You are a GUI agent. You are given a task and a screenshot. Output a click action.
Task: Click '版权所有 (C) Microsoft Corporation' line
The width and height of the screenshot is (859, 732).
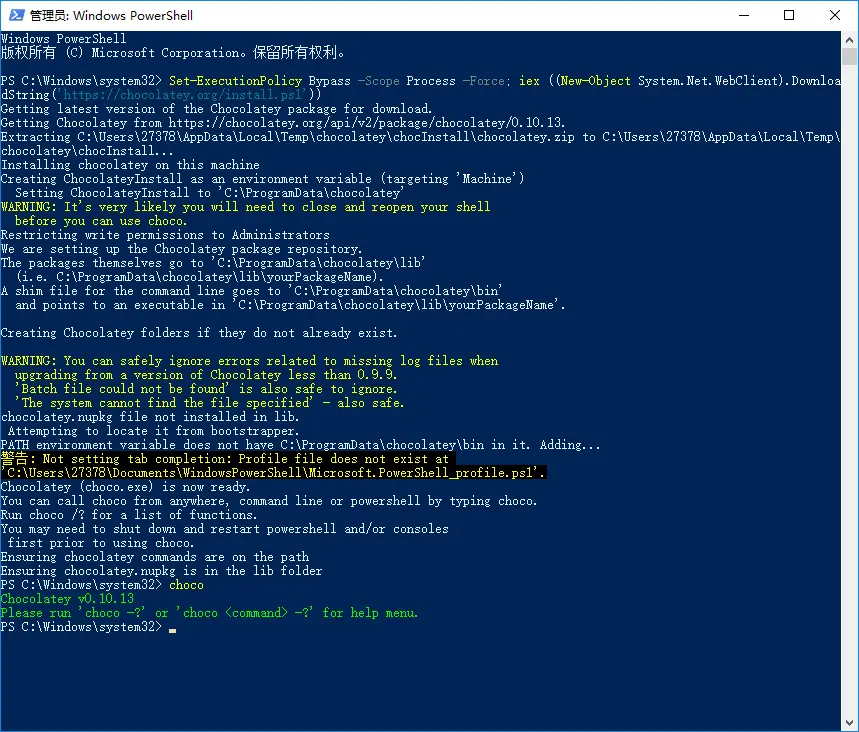173,53
